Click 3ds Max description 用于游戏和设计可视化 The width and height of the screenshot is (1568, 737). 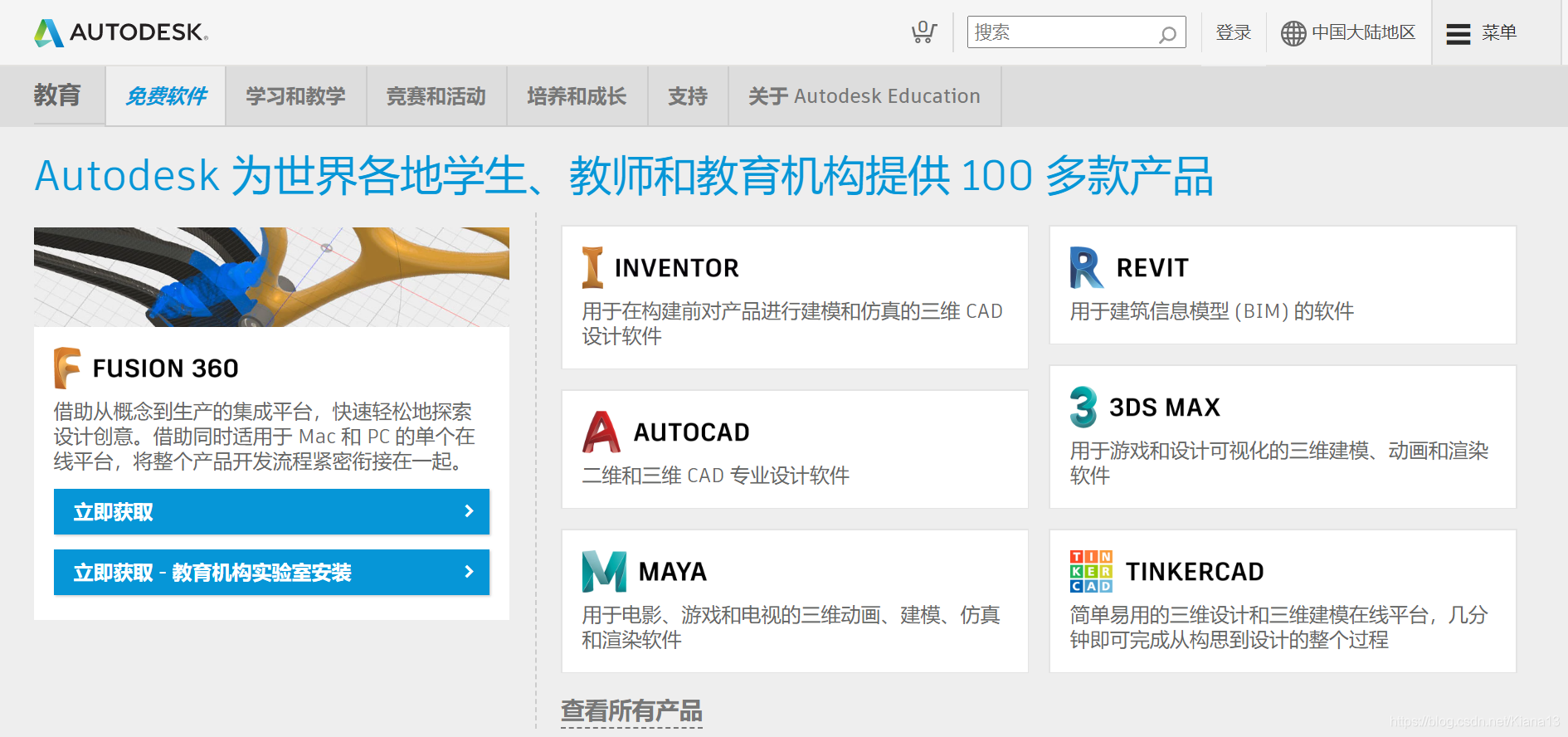click(1279, 463)
